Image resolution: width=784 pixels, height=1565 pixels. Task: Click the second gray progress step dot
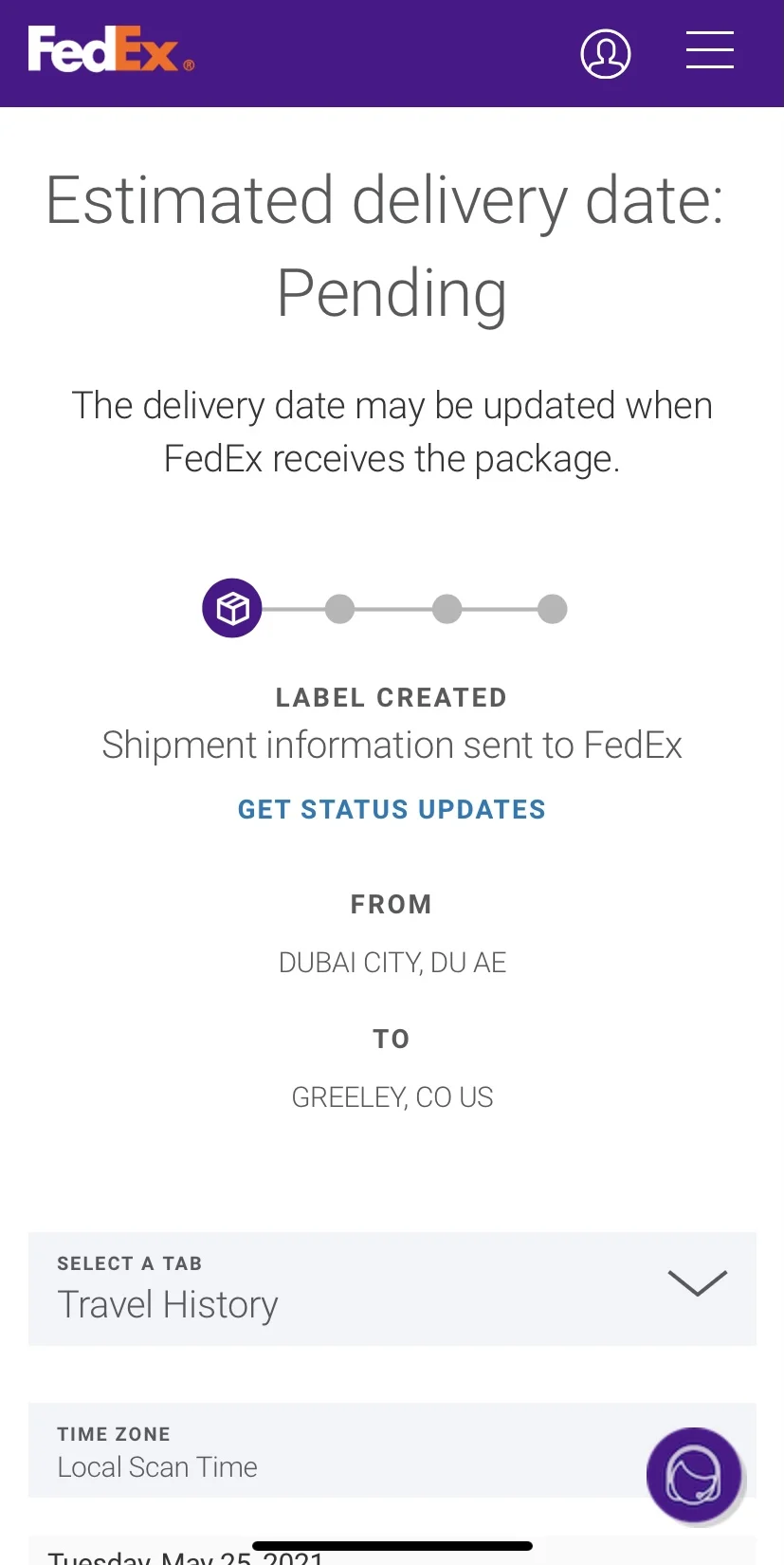point(339,609)
